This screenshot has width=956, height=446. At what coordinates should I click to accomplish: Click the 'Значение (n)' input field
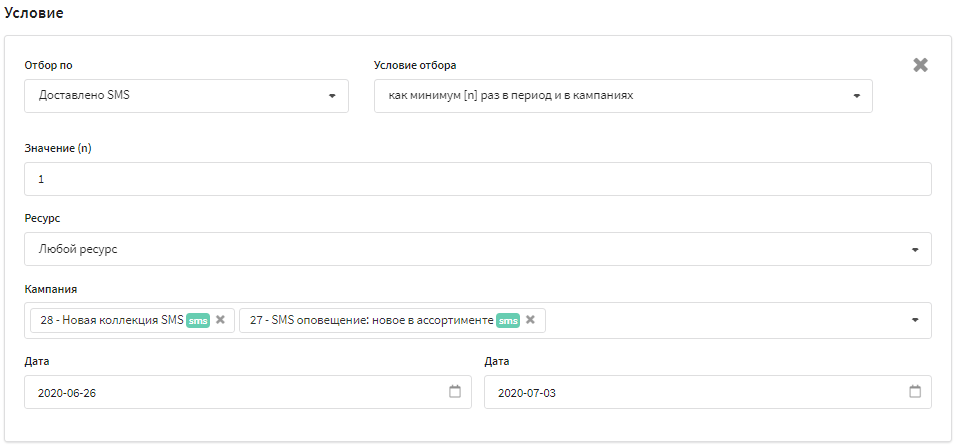pos(477,179)
